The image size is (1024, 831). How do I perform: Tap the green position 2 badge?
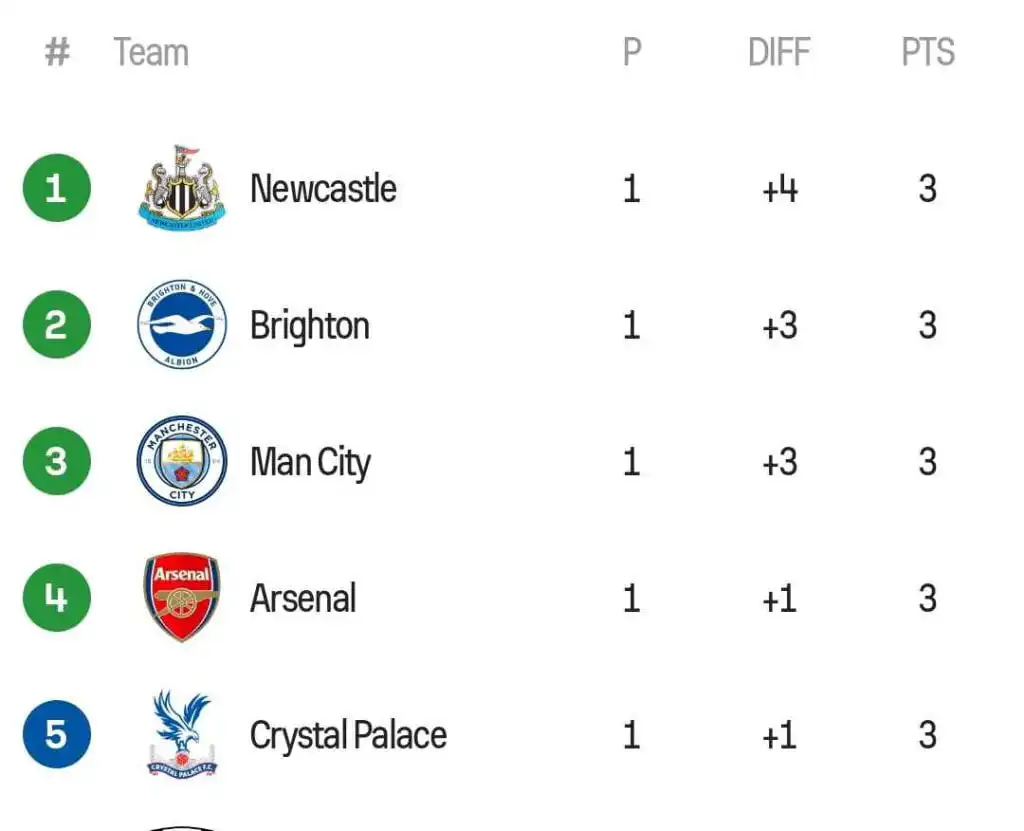56,325
